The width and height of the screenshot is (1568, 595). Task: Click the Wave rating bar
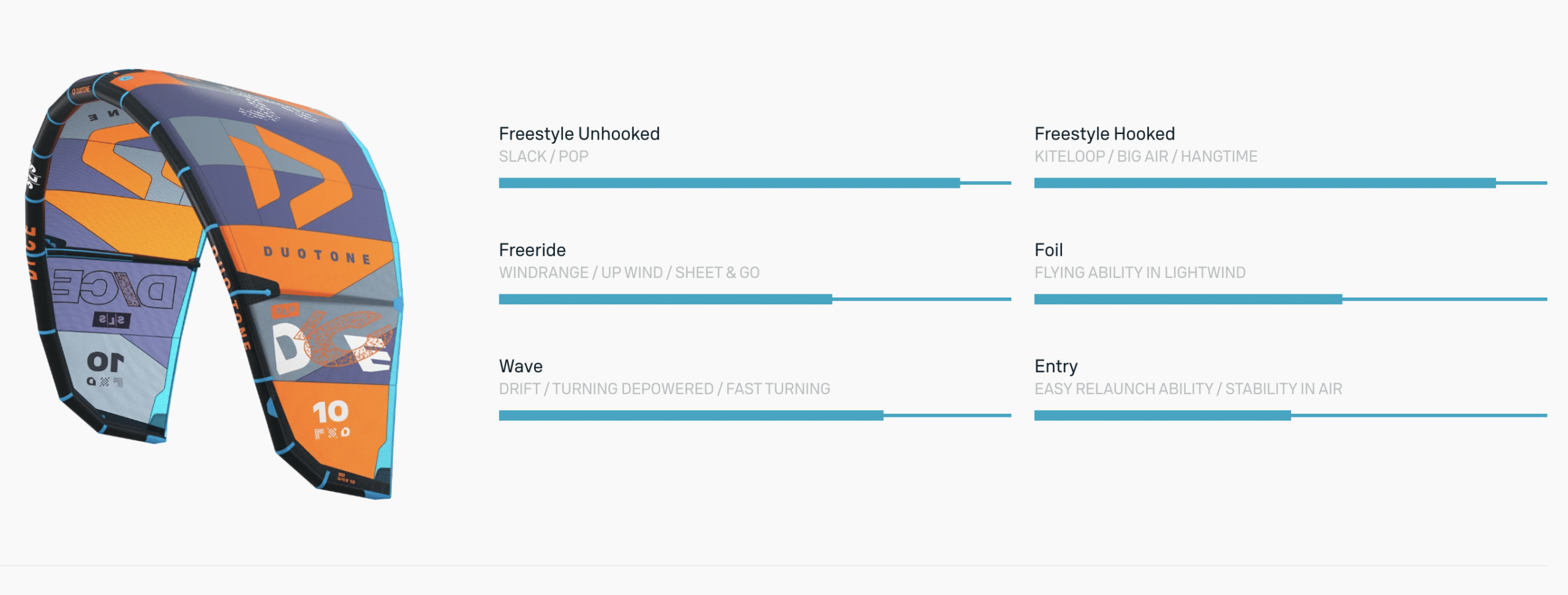click(x=755, y=416)
